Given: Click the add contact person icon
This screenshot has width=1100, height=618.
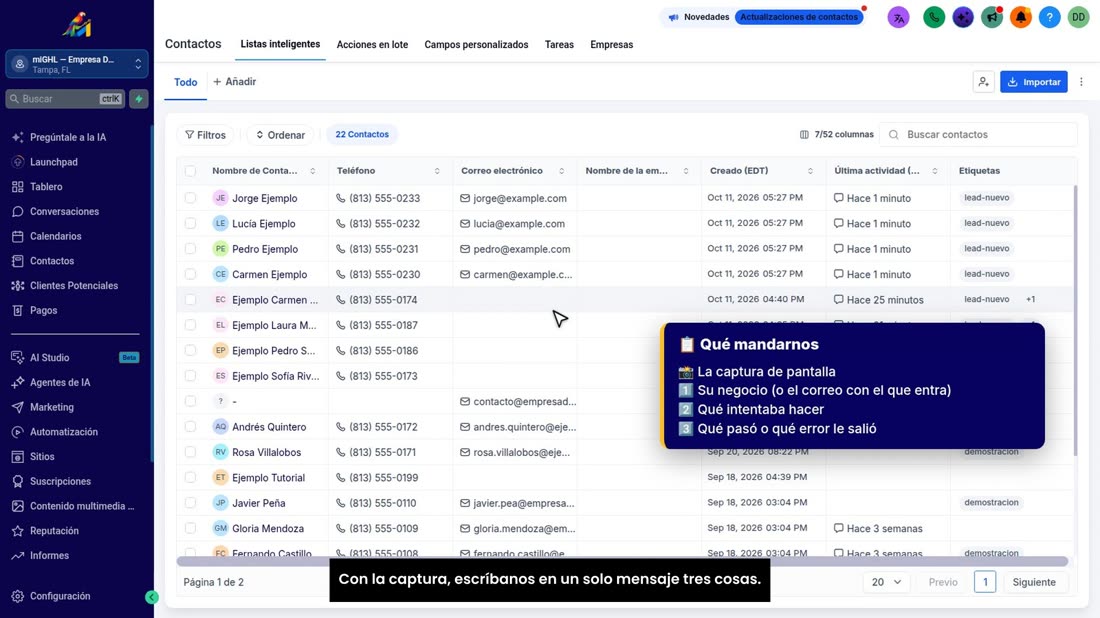Looking at the screenshot, I should tap(984, 82).
